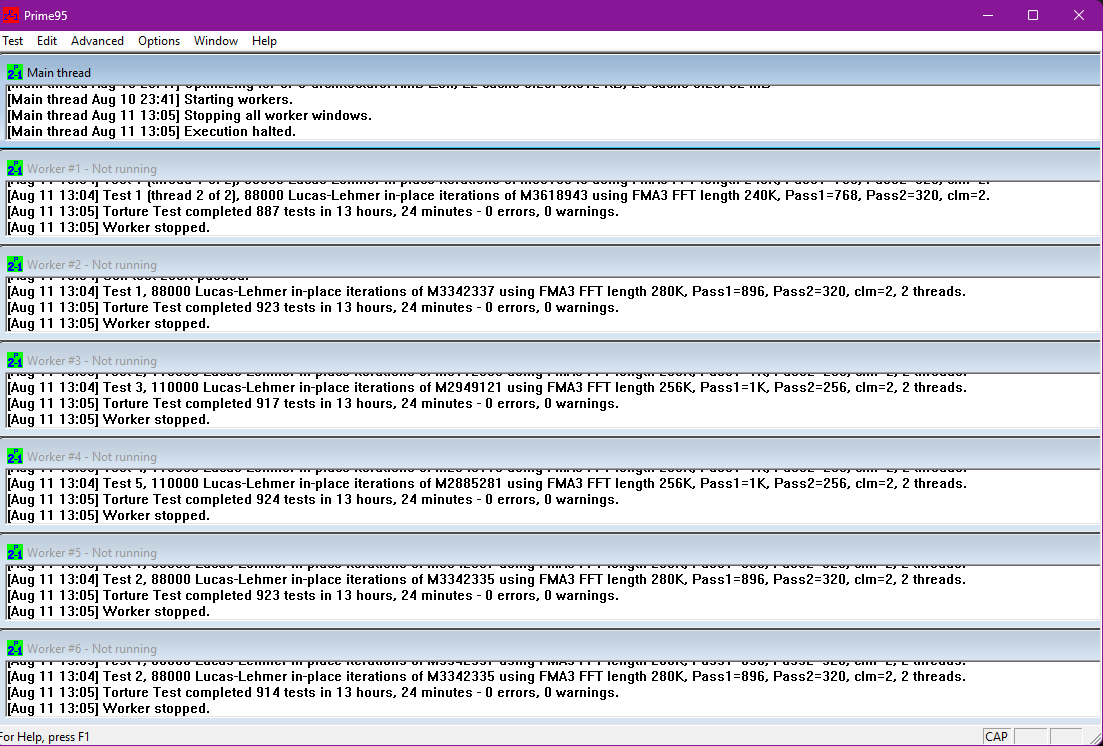
Task: Activate the Main thread title bar
Action: 550,72
